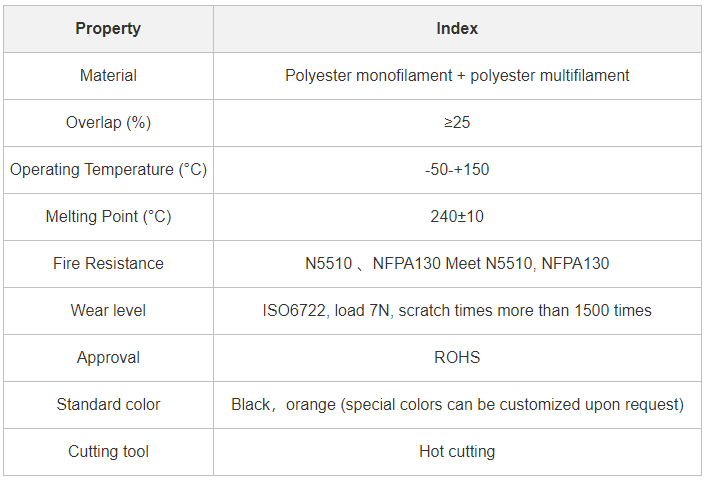
Task: Click the Black, orange color value text
Action: tap(457, 405)
